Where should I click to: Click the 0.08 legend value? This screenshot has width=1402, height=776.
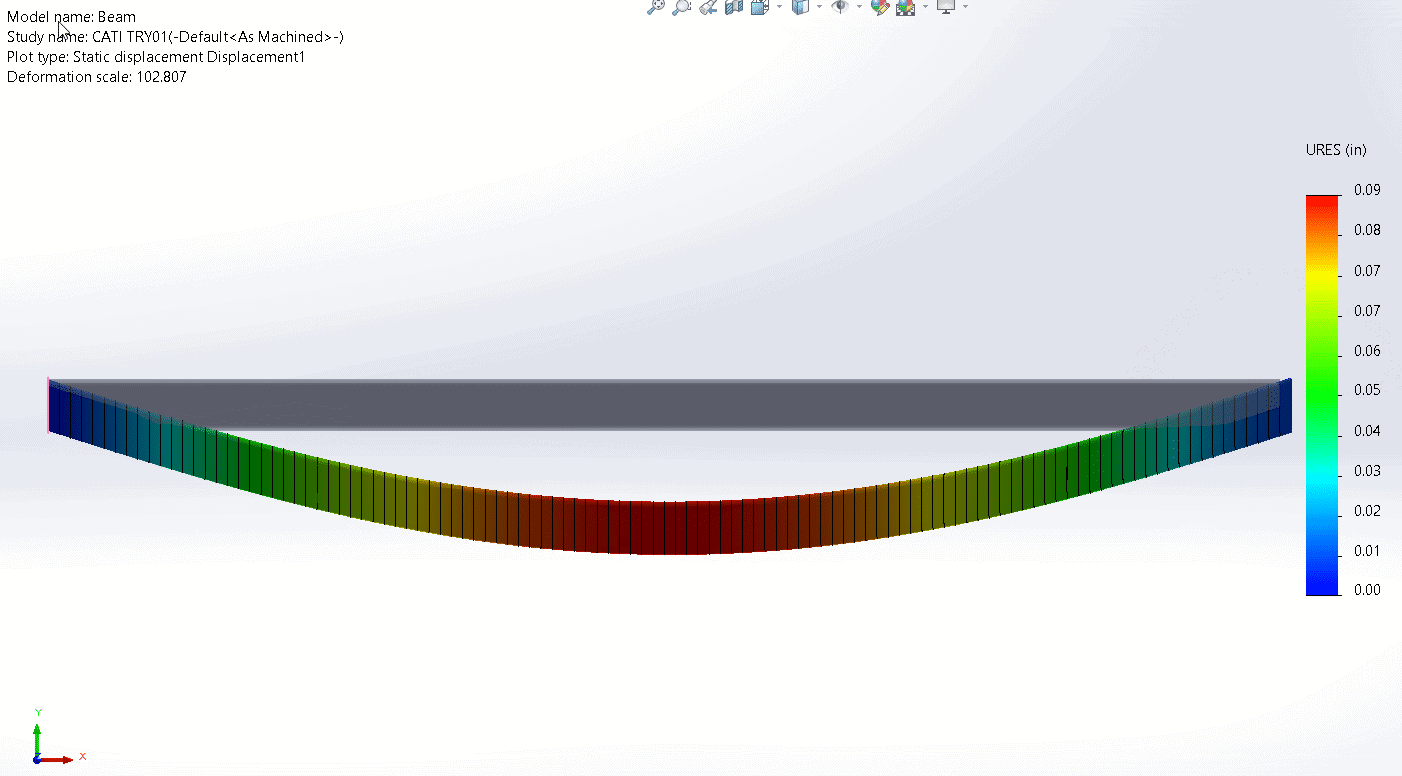[1367, 230]
